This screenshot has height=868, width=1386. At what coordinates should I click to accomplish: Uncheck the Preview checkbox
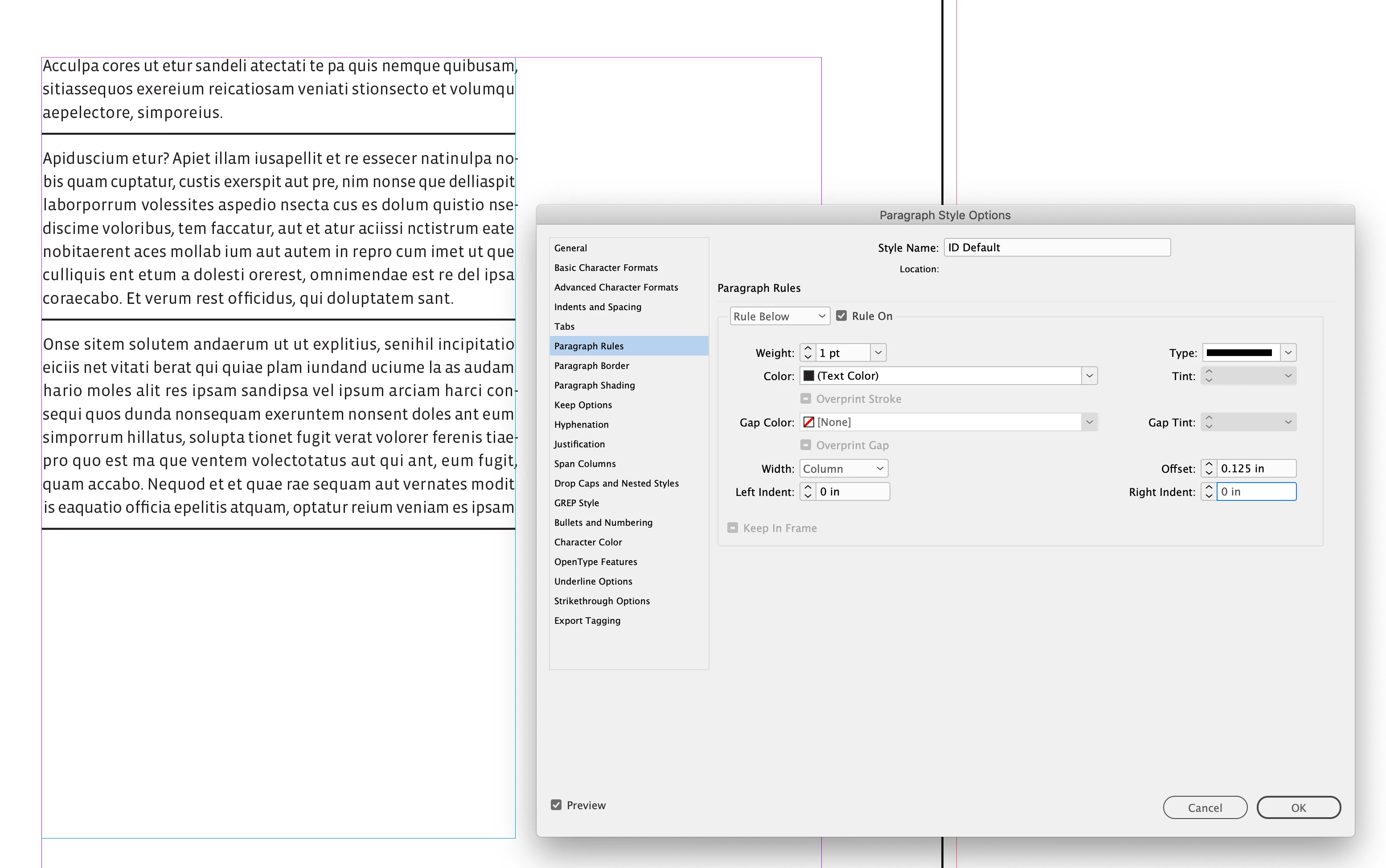[x=556, y=805]
